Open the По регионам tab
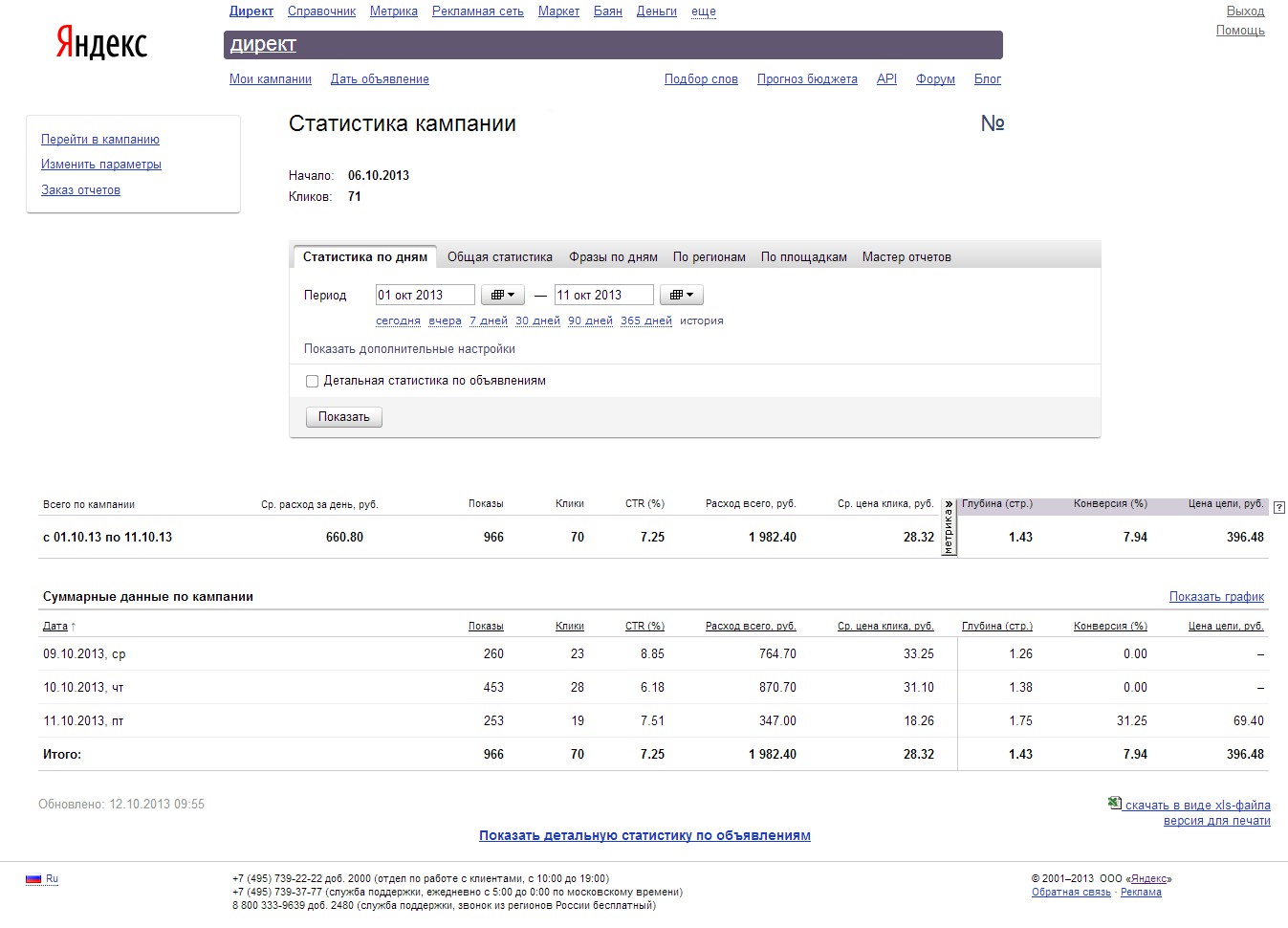Image resolution: width=1288 pixels, height=928 pixels. click(709, 256)
